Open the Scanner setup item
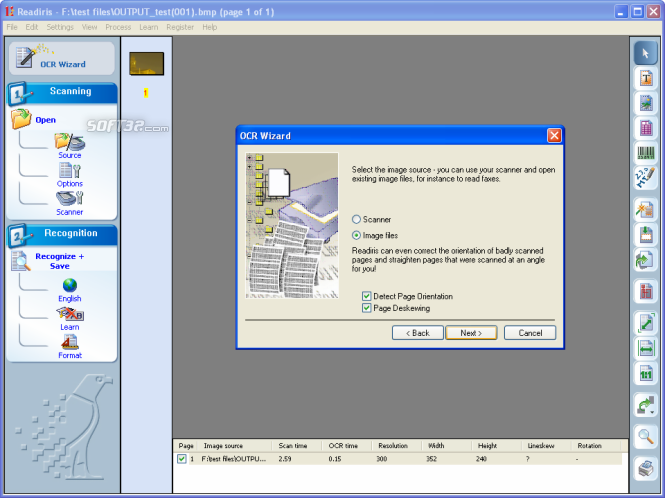This screenshot has width=665, height=498. 70,204
